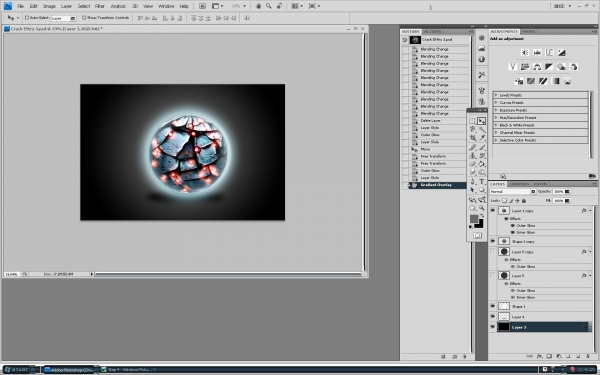Enable Show Transform Controls checkbox
Image resolution: width=600 pixels, height=375 pixels.
(84, 18)
